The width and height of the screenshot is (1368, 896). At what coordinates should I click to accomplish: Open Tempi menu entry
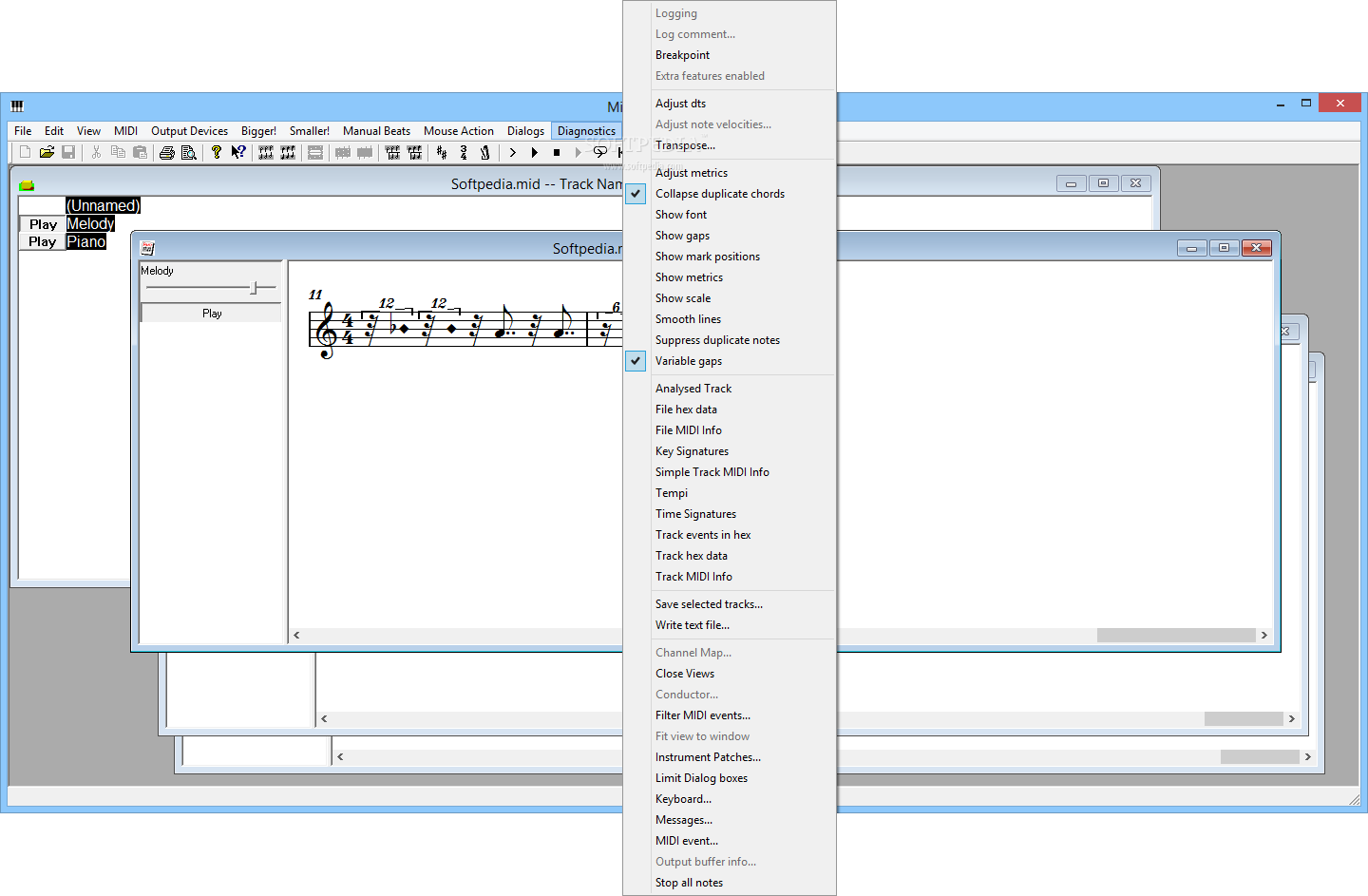(x=730, y=493)
